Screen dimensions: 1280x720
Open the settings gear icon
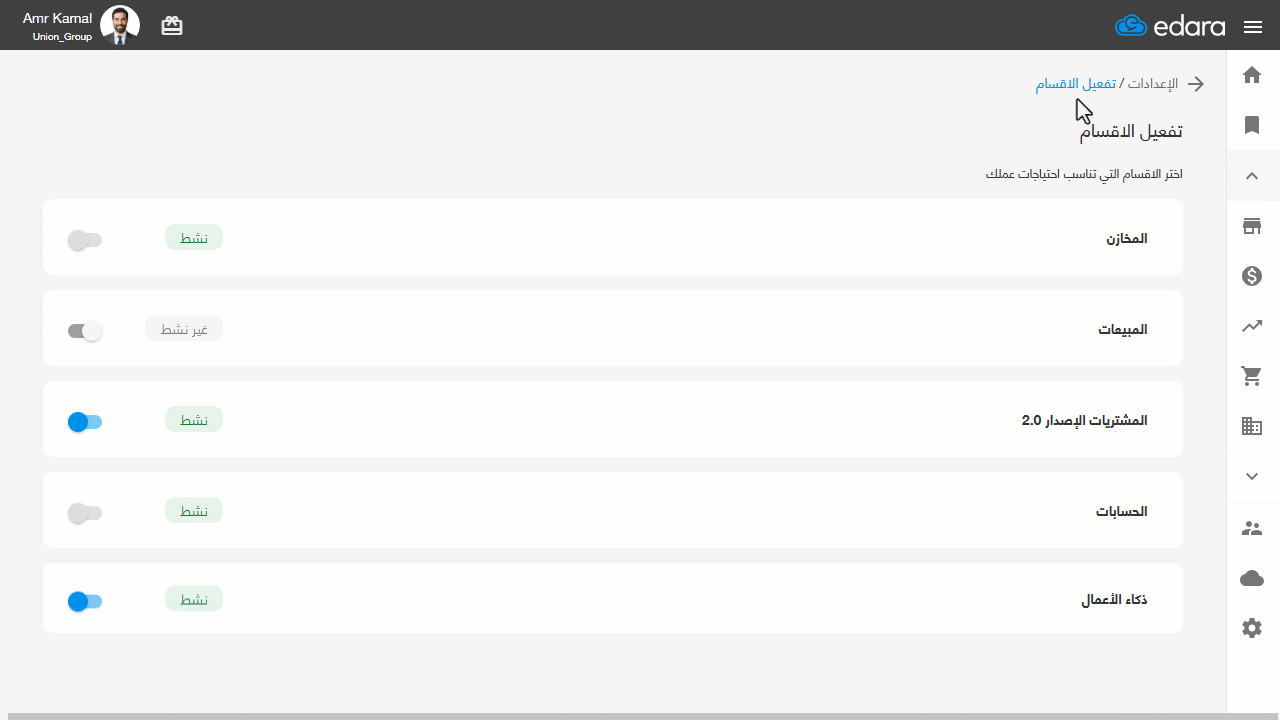coord(1252,628)
